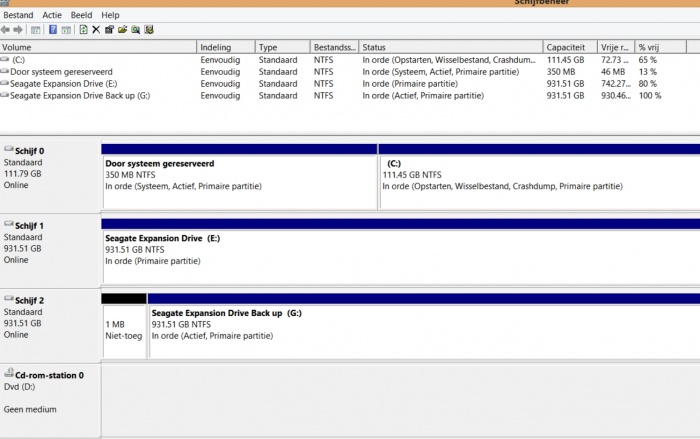The image size is (700, 439).
Task: Click the 350 MB capacity cell
Action: 561,72
